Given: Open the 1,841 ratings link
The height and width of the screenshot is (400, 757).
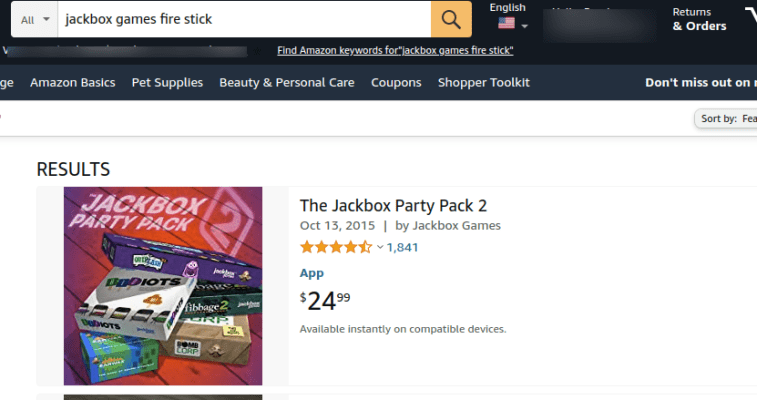Looking at the screenshot, I should [402, 247].
